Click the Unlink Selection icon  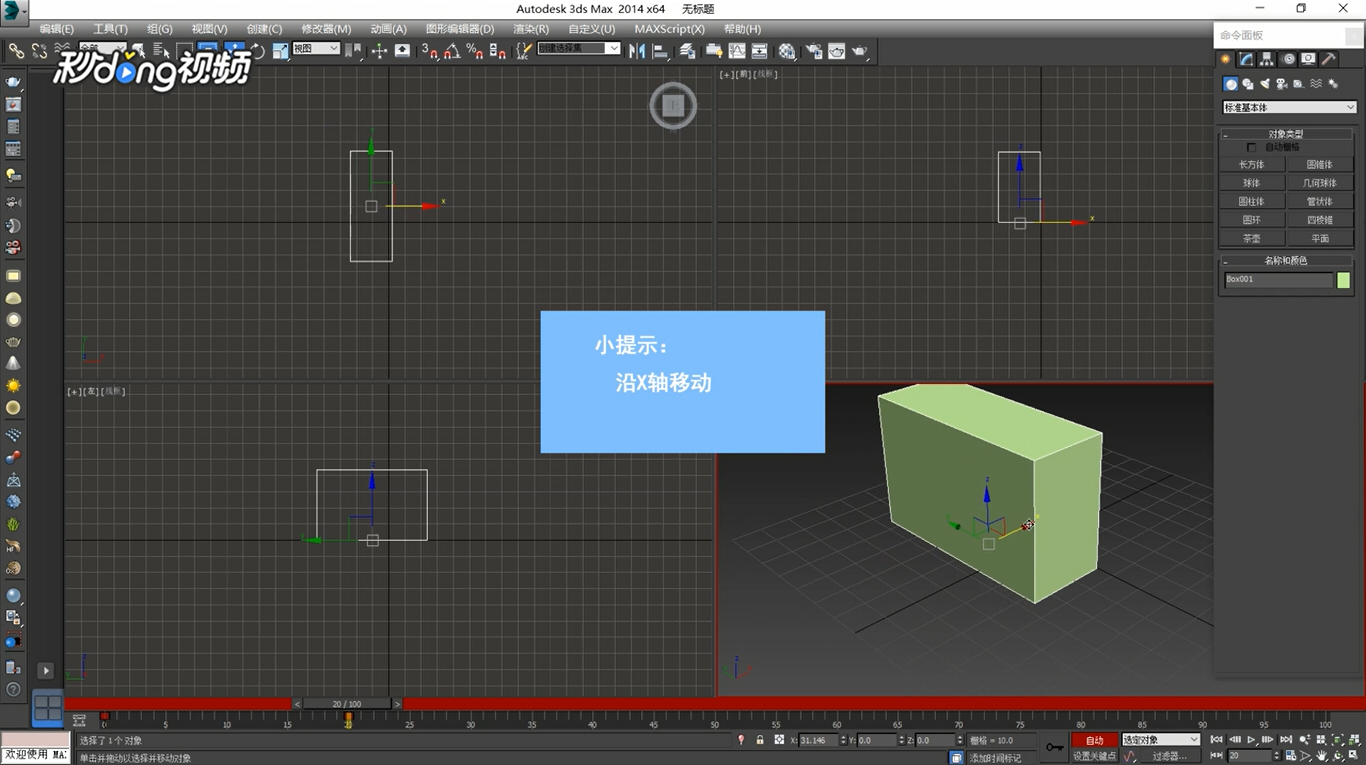point(39,50)
